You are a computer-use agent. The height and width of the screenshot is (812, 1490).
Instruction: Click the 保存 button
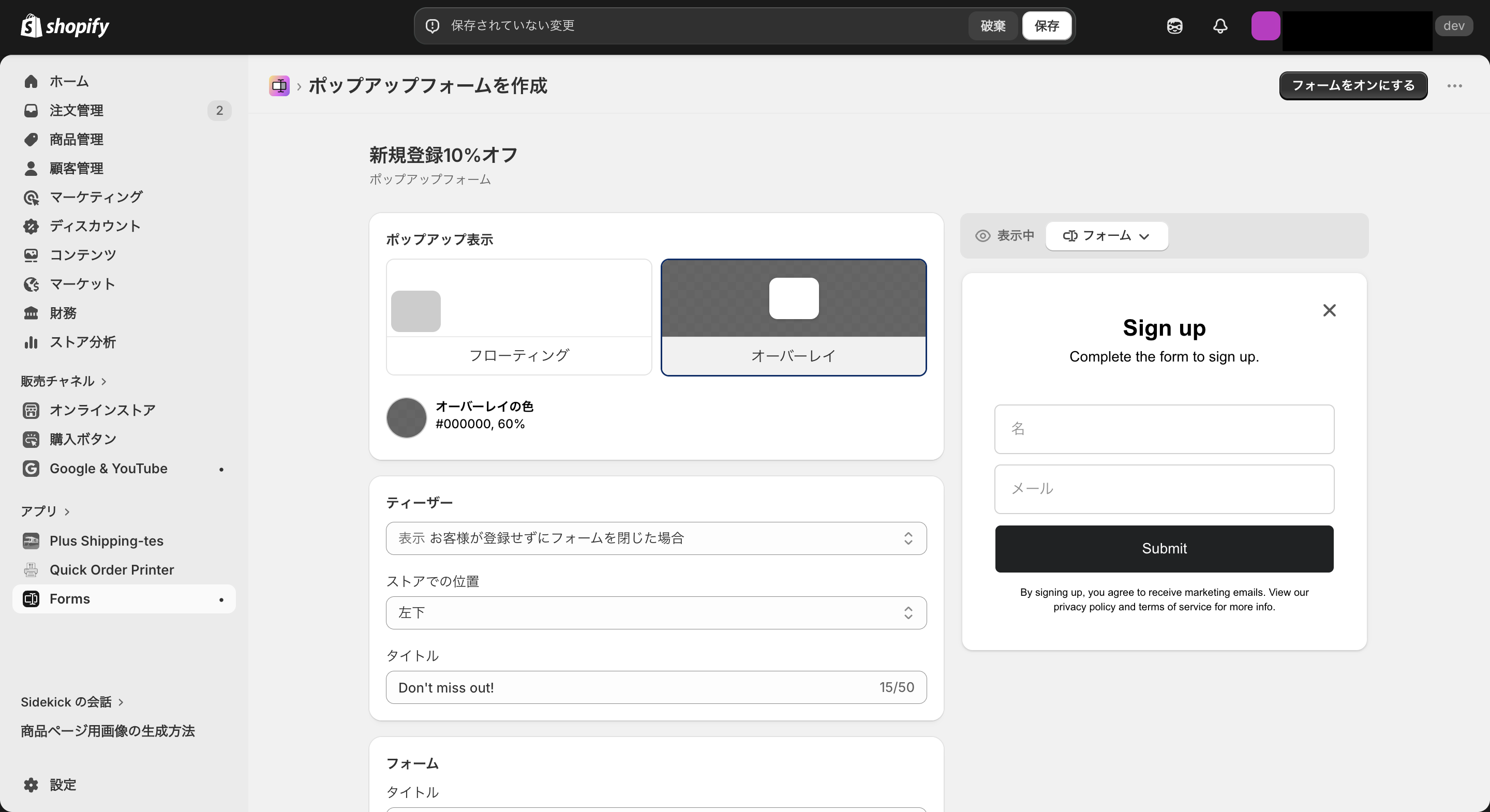coord(1046,25)
